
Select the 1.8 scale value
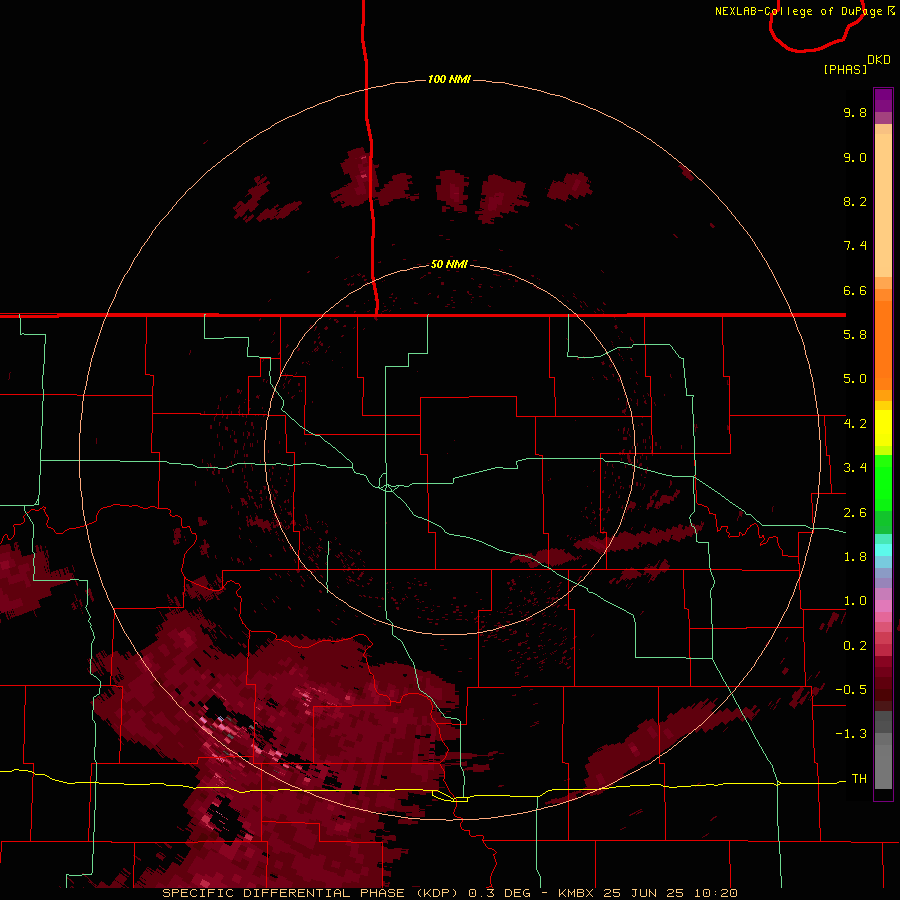pyautogui.click(x=855, y=557)
